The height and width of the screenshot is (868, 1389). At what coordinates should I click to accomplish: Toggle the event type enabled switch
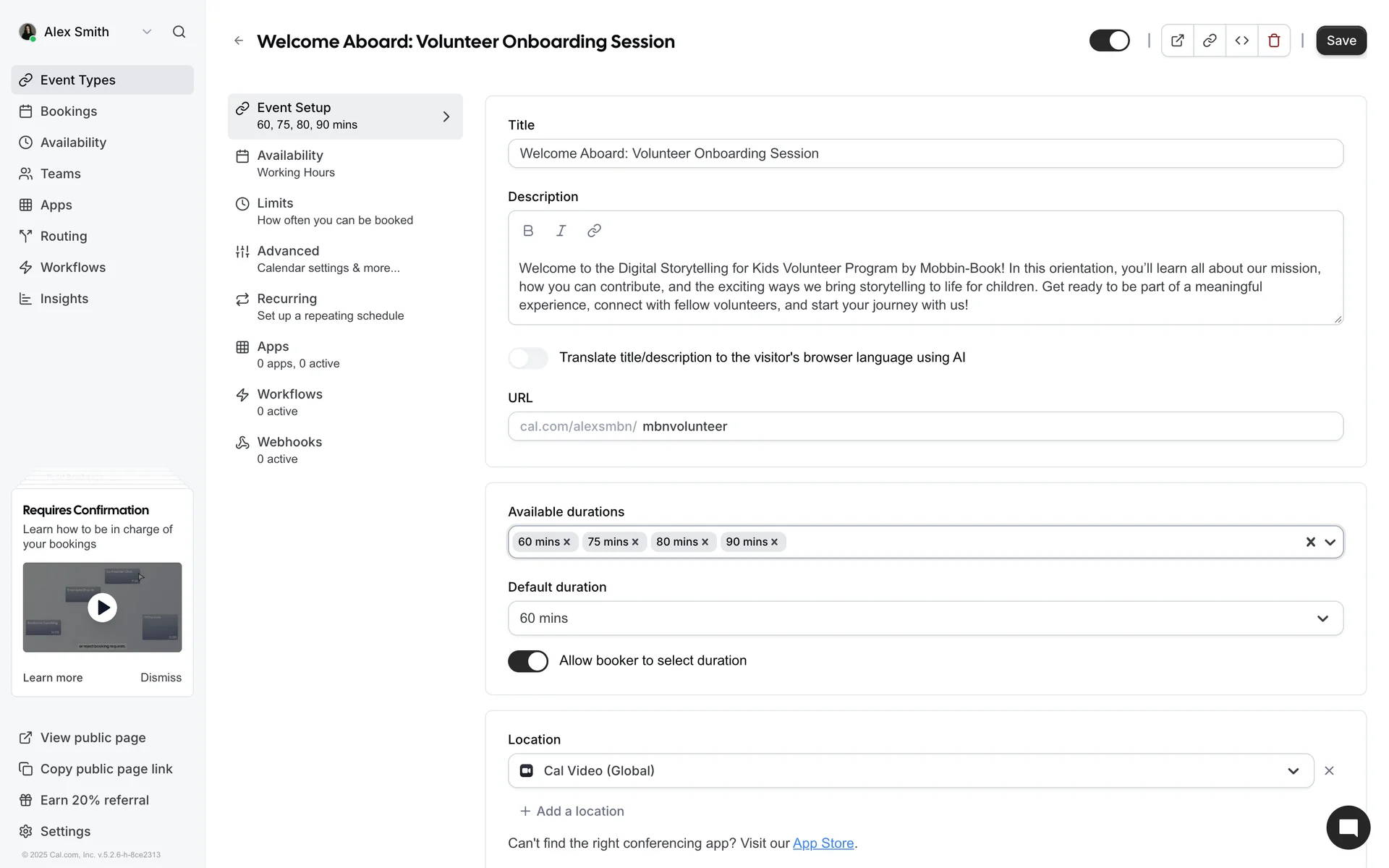click(1109, 41)
